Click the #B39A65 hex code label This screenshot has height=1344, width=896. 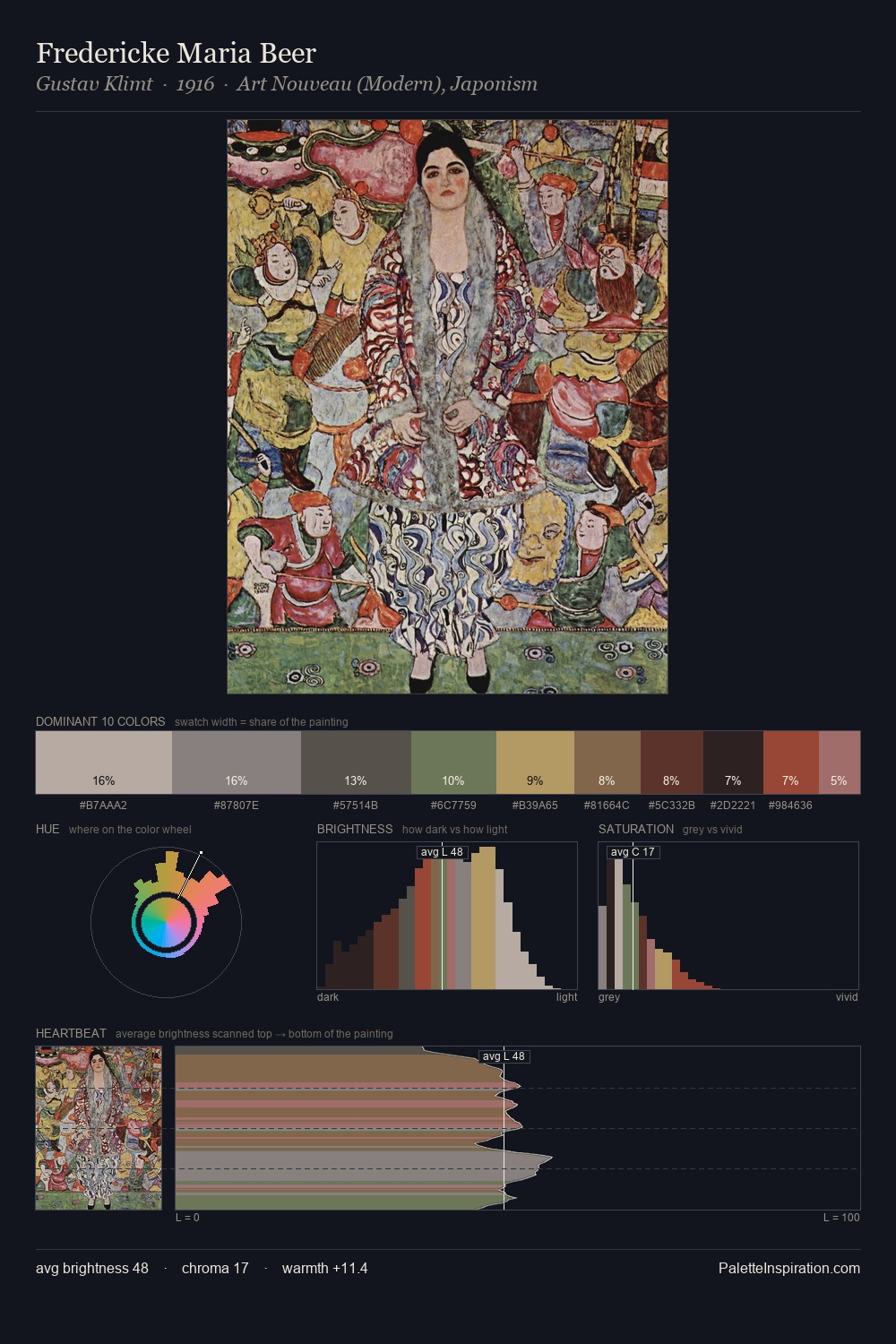pyautogui.click(x=535, y=806)
